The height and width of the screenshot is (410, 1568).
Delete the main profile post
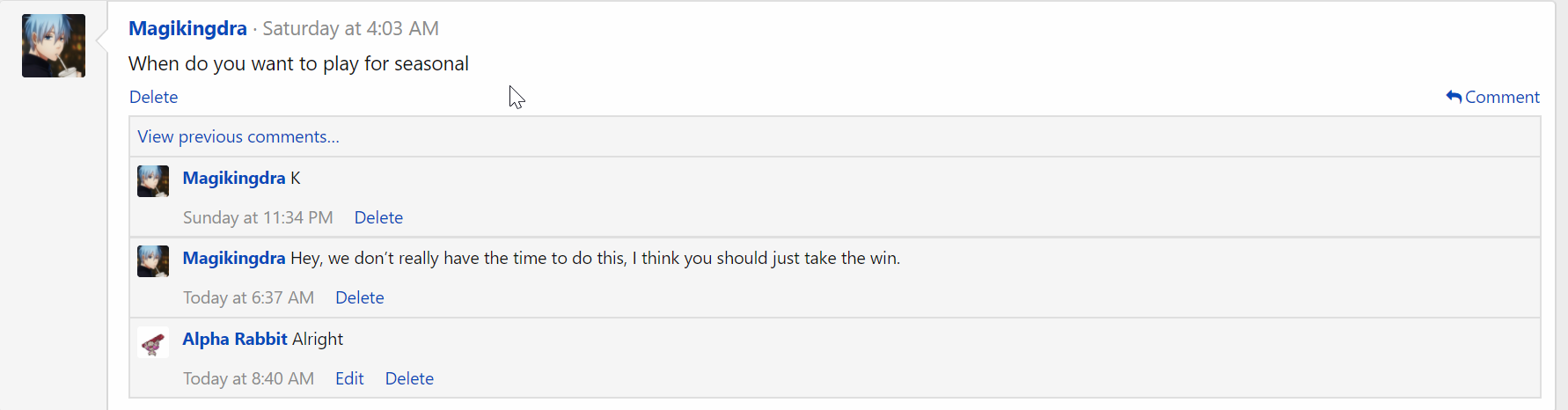pyautogui.click(x=153, y=97)
